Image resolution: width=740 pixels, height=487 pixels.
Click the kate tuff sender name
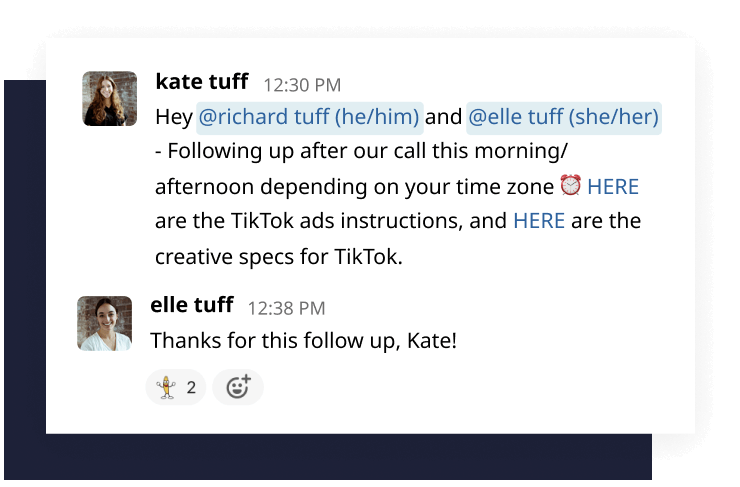point(202,82)
